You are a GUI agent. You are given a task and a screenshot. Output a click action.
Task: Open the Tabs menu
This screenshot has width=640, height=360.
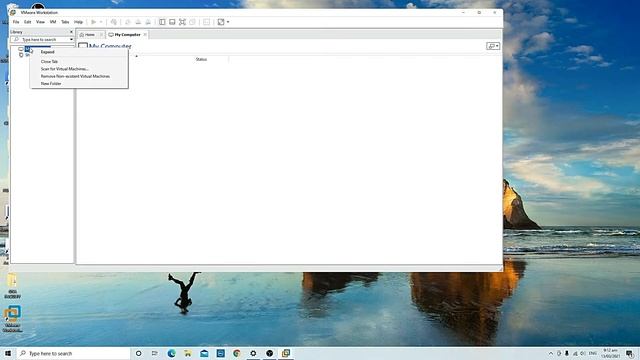click(x=65, y=22)
